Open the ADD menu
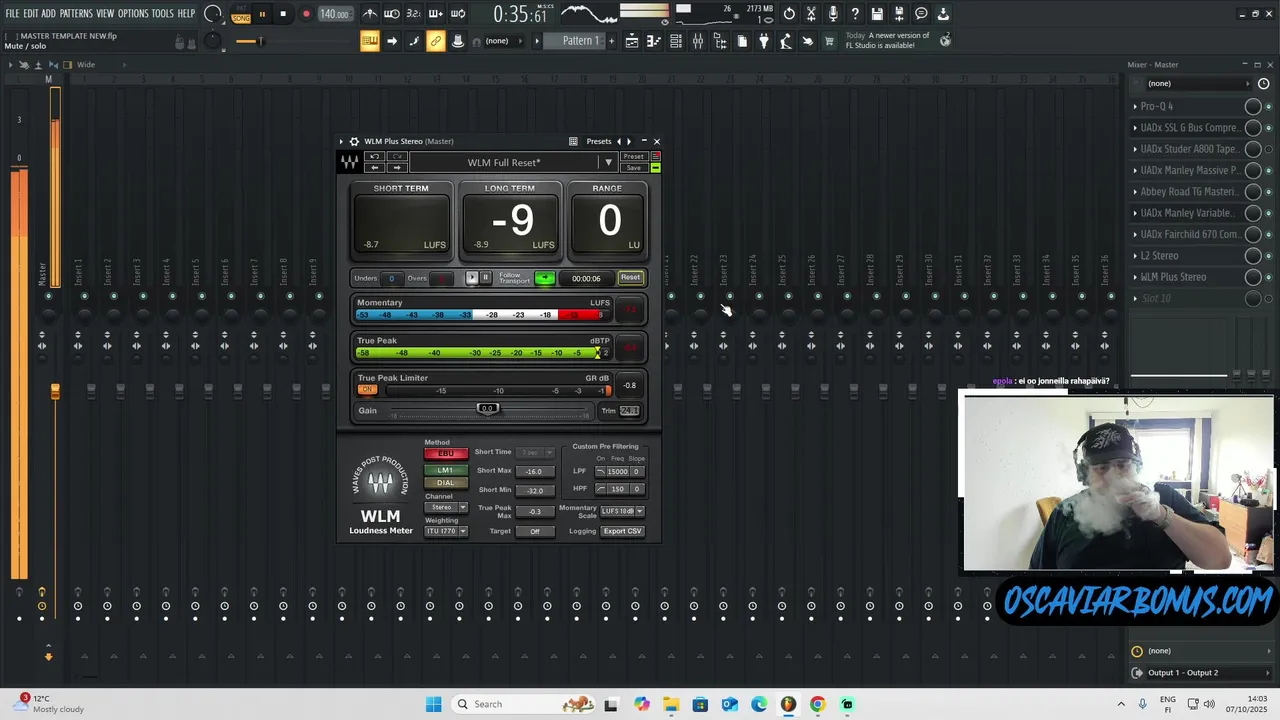 click(x=48, y=14)
